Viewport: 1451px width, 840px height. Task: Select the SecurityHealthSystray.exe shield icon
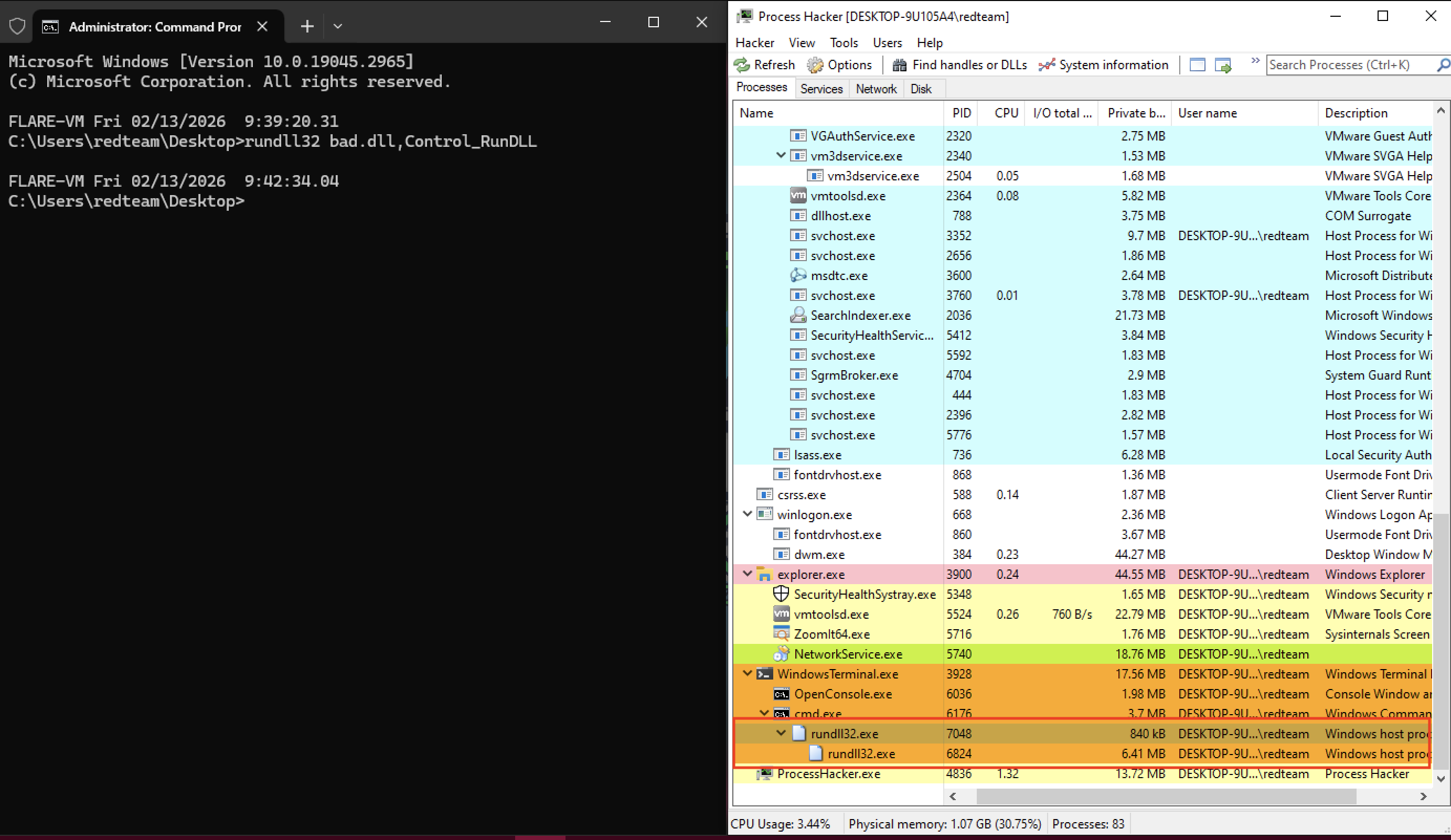tap(781, 594)
